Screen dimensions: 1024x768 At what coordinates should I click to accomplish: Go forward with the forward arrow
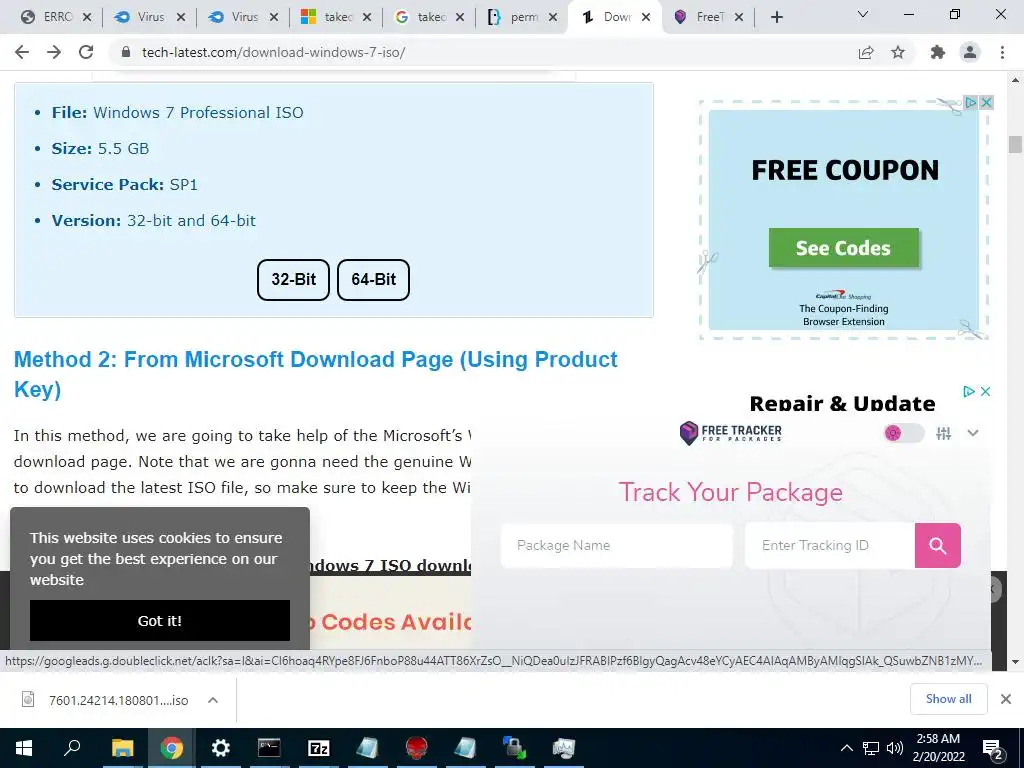coord(54,52)
